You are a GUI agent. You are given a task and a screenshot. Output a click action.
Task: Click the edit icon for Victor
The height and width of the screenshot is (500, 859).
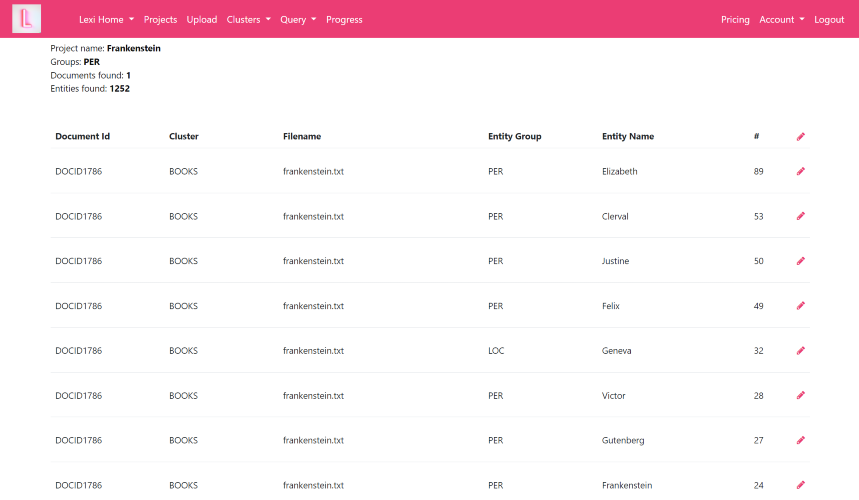[x=800, y=396]
